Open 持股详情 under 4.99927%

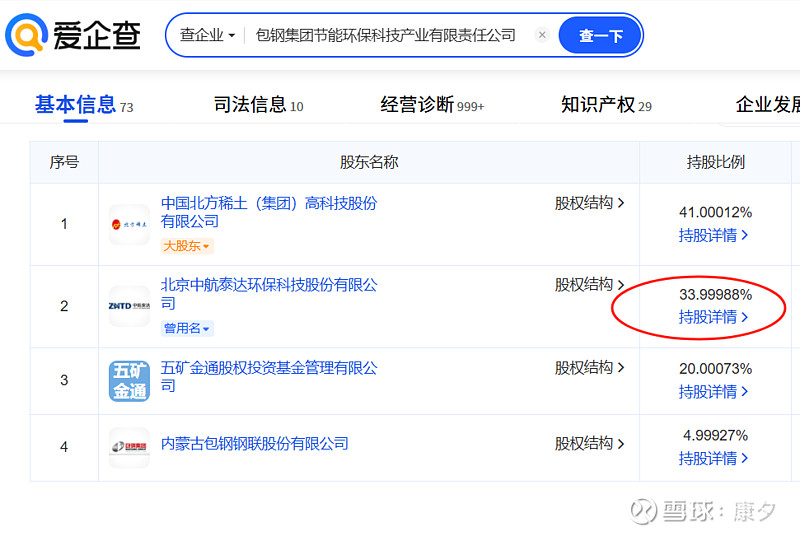[x=713, y=458]
